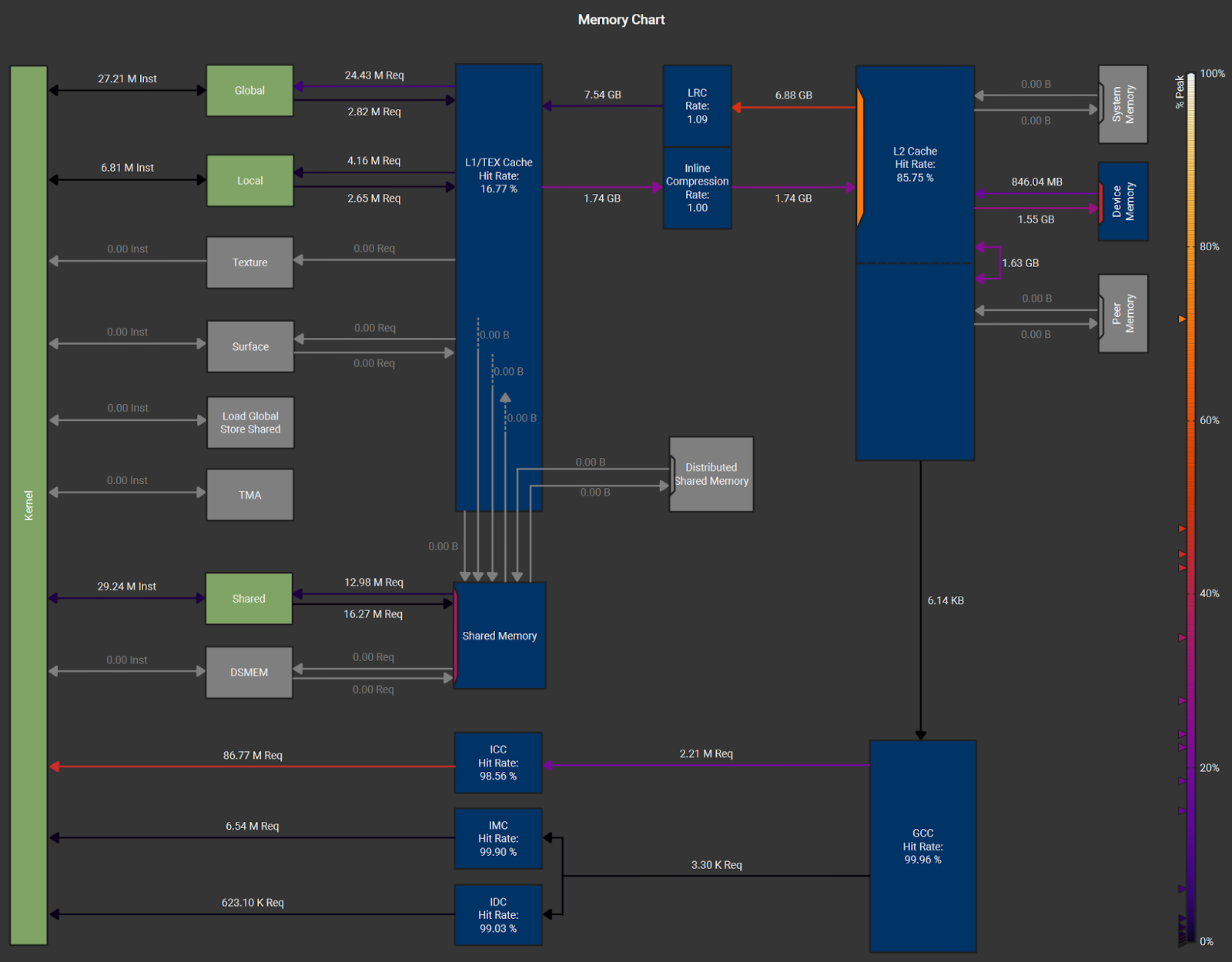Screen dimensions: 1232x962
Task: Click the DSMEM block
Action: (x=249, y=672)
